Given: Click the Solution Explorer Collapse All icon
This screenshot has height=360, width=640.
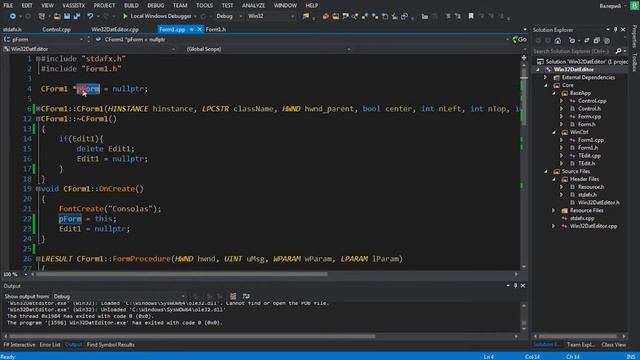Looking at the screenshot, I should 597,40.
